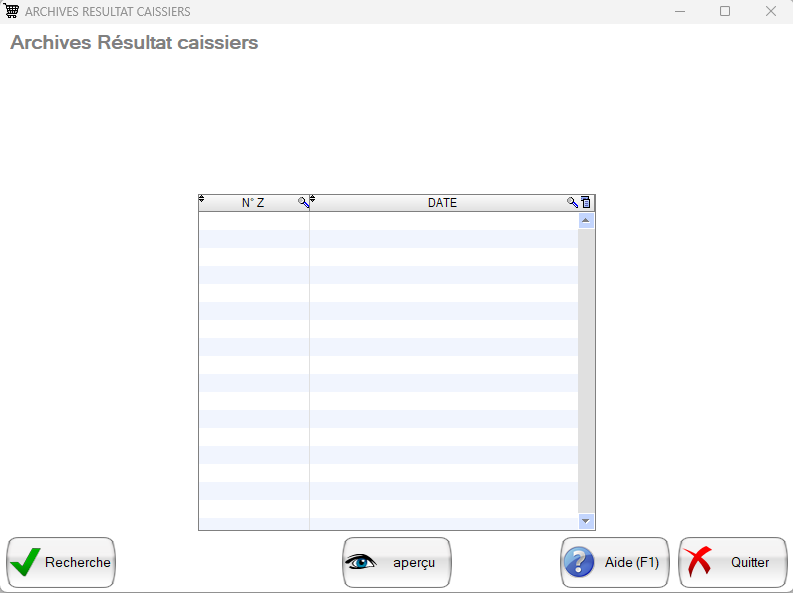Click the table scrollbar down arrow
The width and height of the screenshot is (793, 593).
586,521
